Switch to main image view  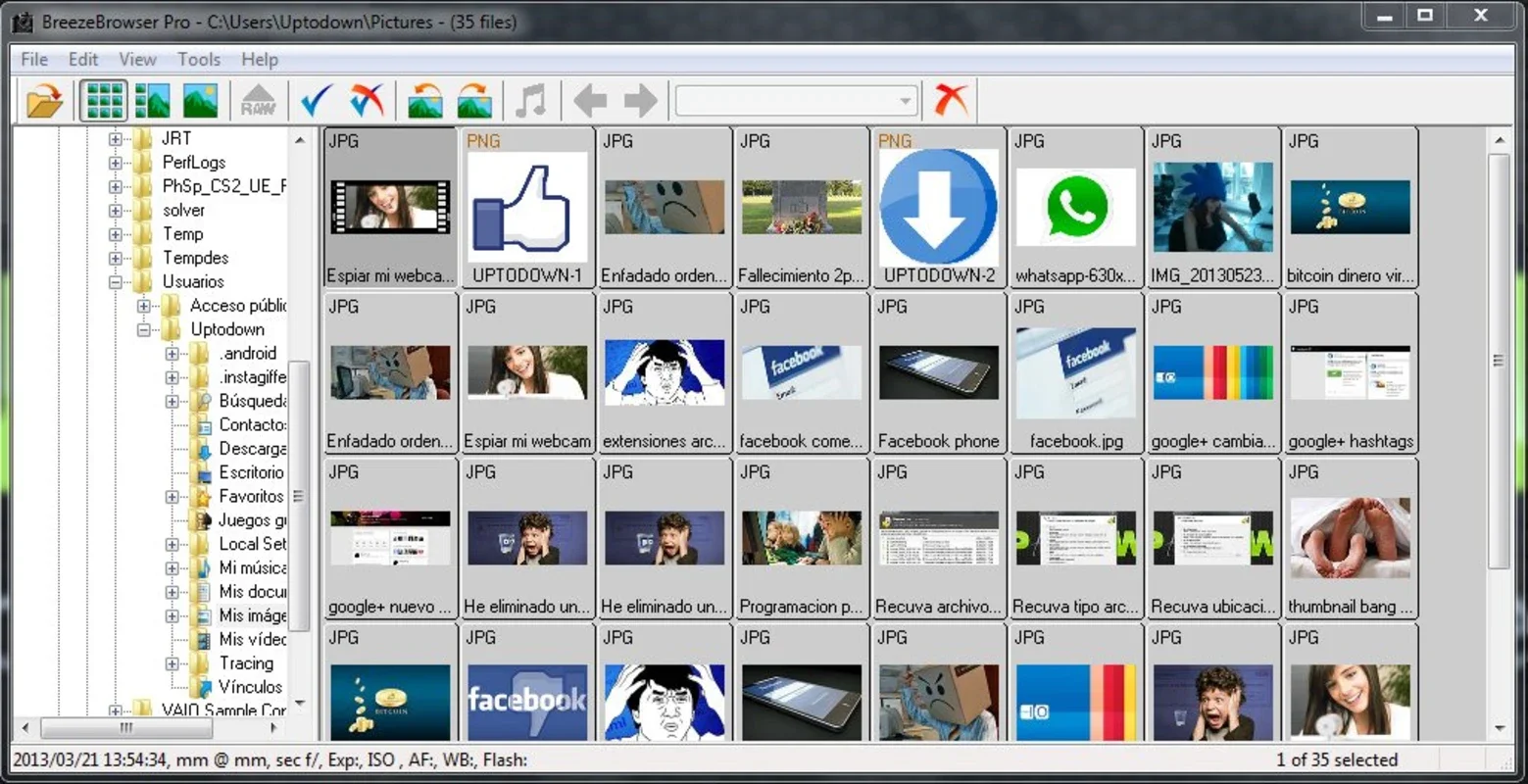pos(200,100)
